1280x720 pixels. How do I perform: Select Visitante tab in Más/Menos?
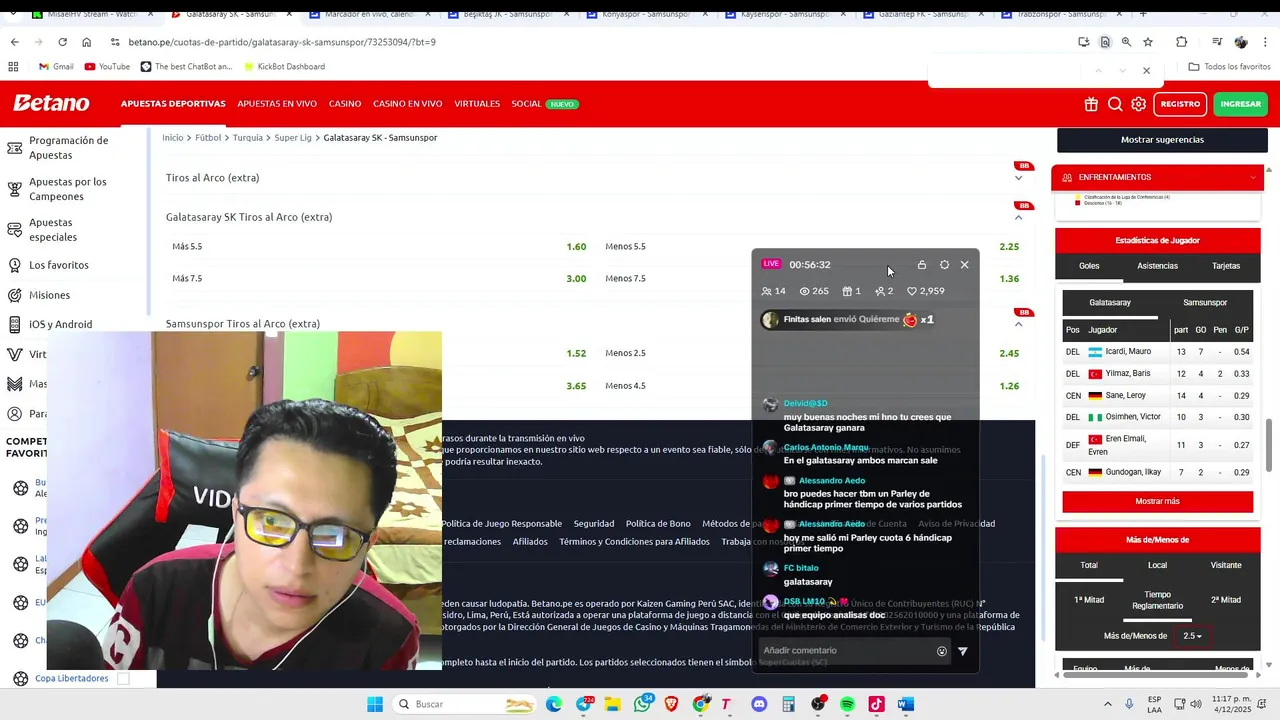pos(1226,566)
